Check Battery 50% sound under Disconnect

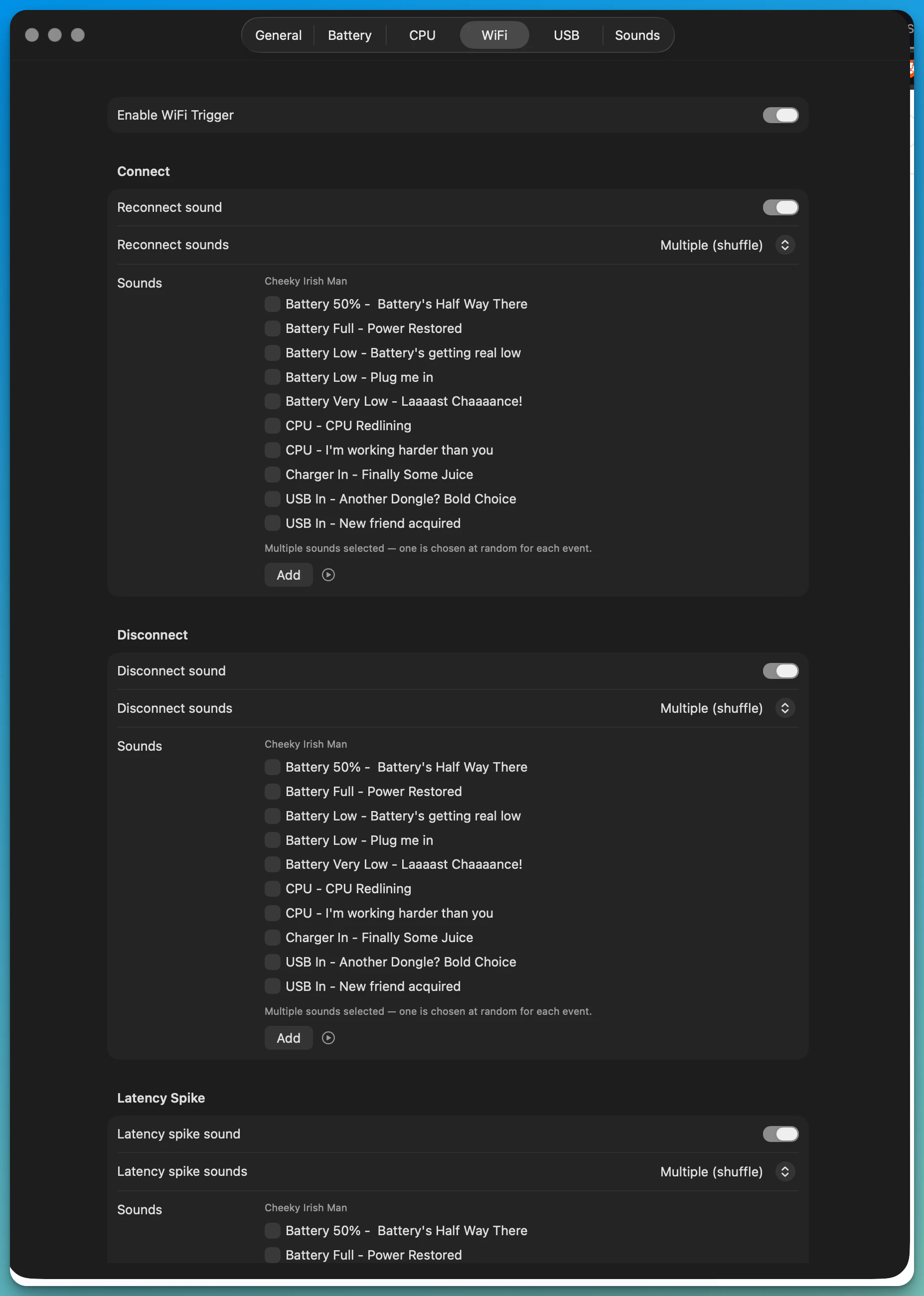(x=273, y=767)
